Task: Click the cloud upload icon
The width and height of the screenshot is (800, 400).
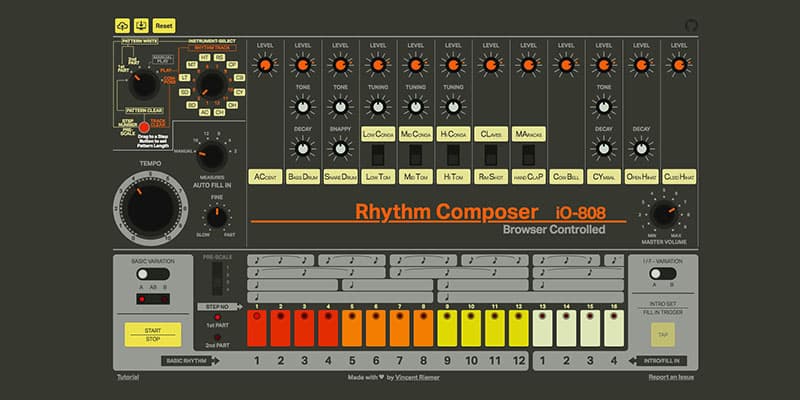Action: 122,24
